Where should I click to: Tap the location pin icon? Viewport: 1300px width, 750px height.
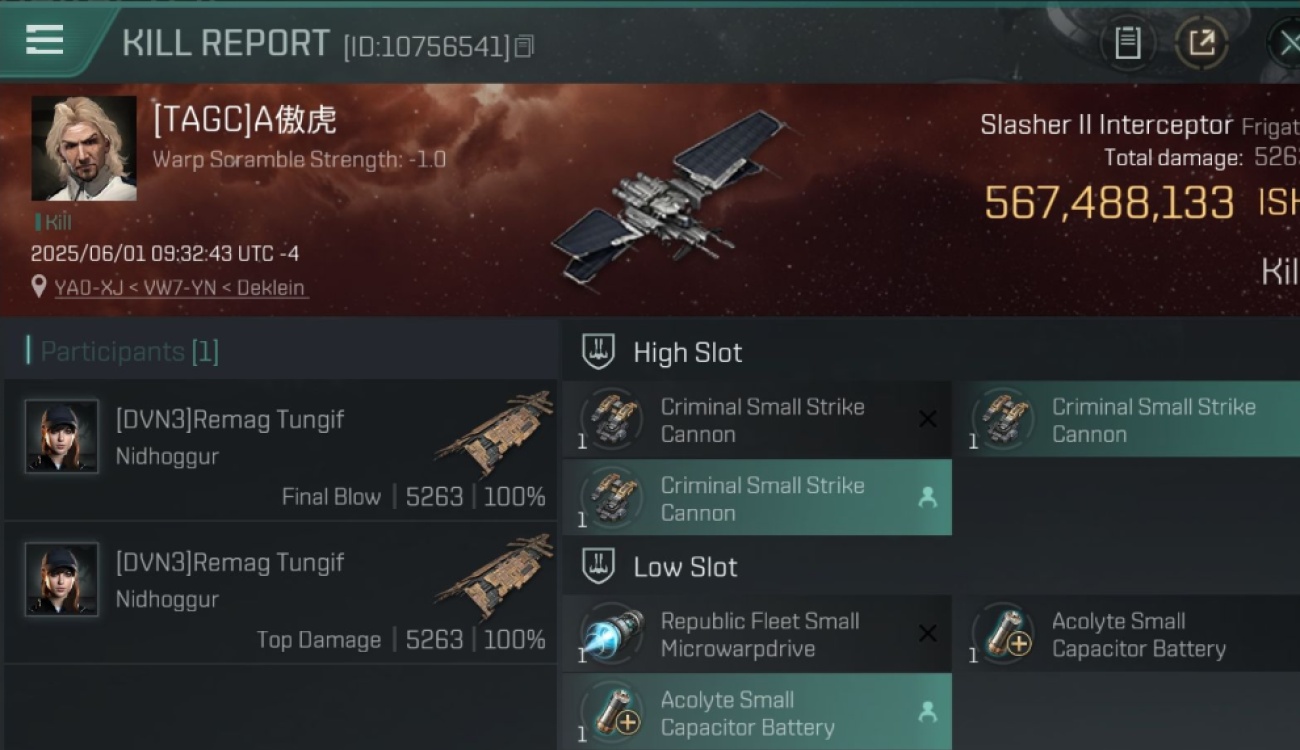tap(39, 288)
